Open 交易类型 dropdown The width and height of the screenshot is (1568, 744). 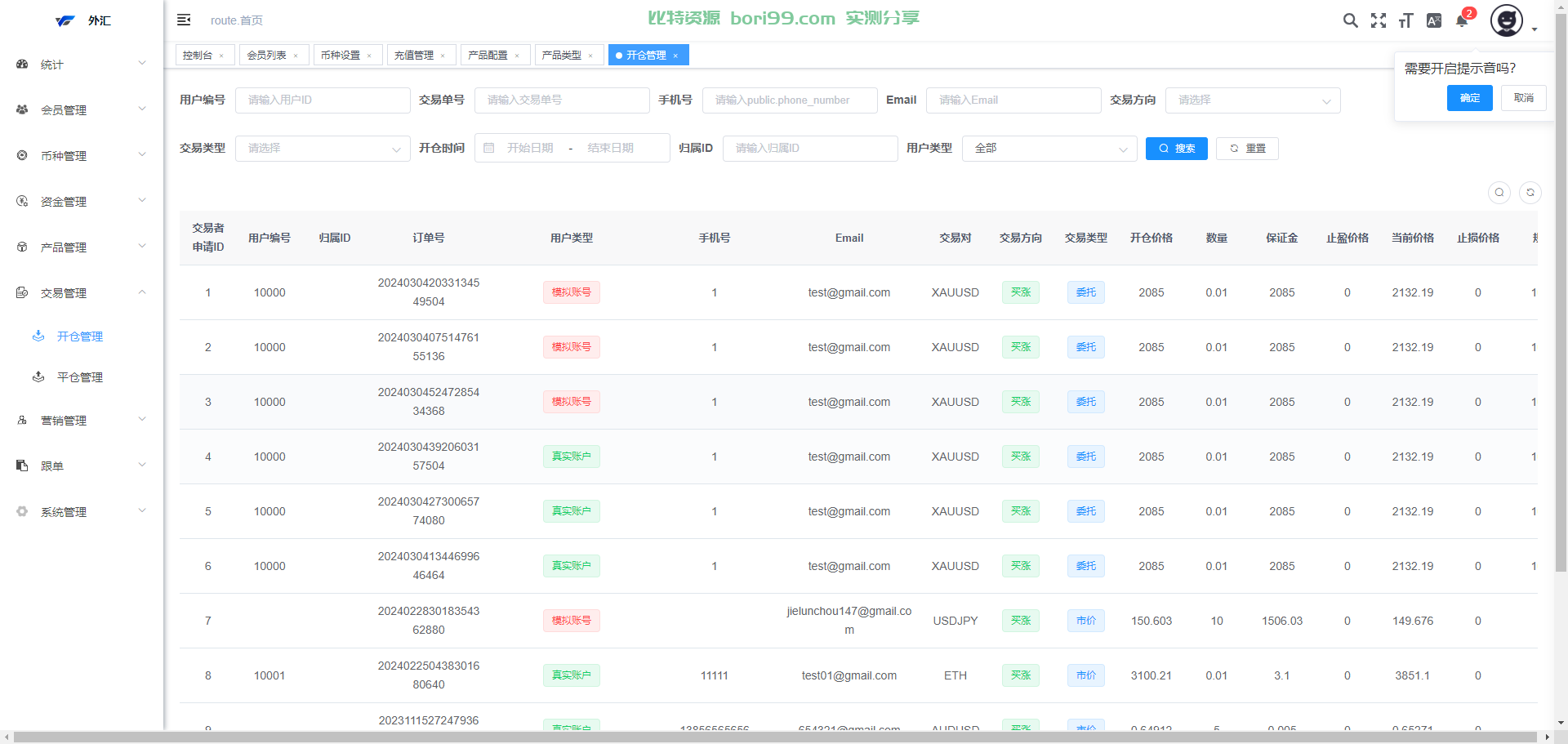pos(323,149)
